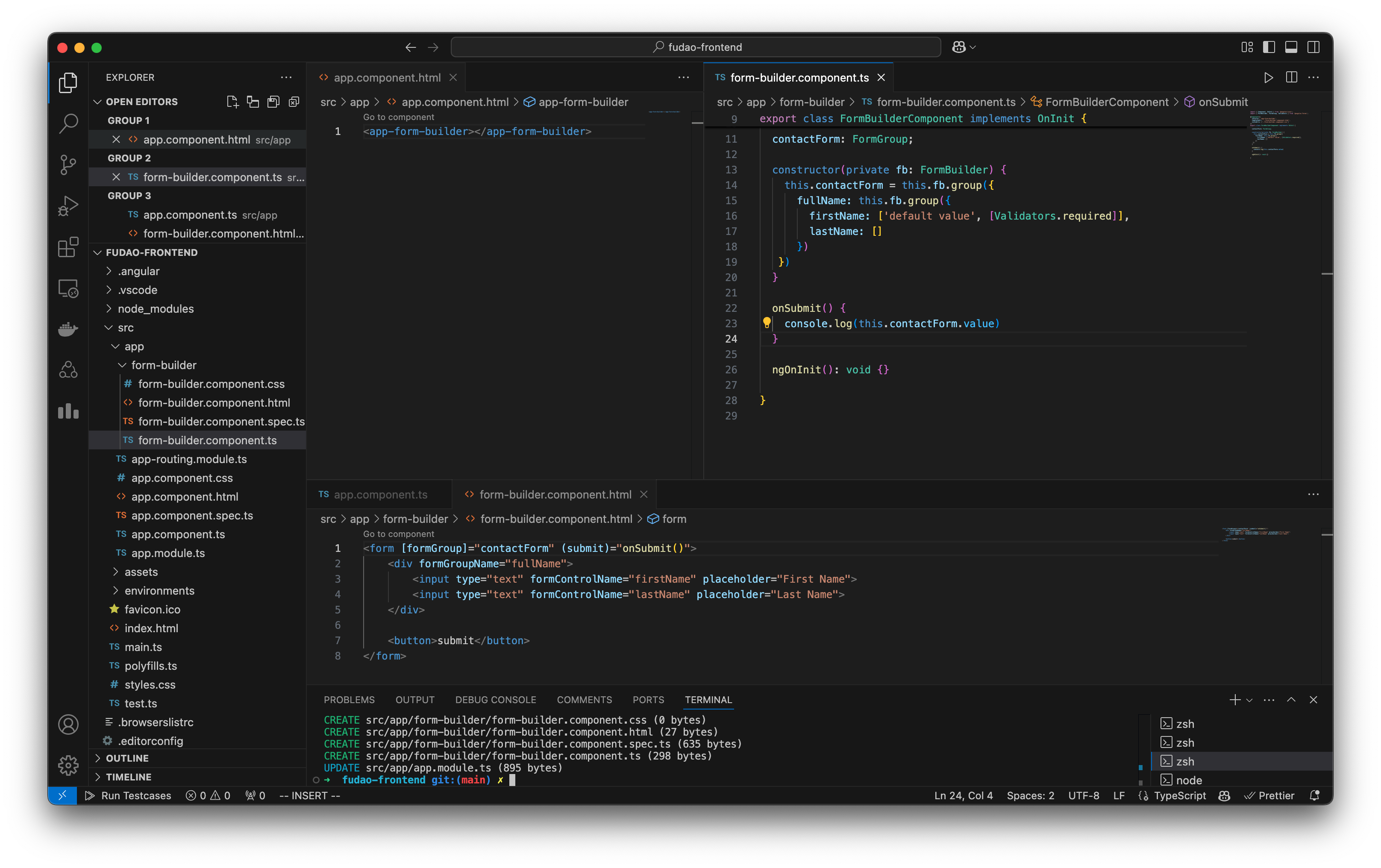Image resolution: width=1381 pixels, height=868 pixels.
Task: Open the Accounts icon in activity bar
Action: 68,724
